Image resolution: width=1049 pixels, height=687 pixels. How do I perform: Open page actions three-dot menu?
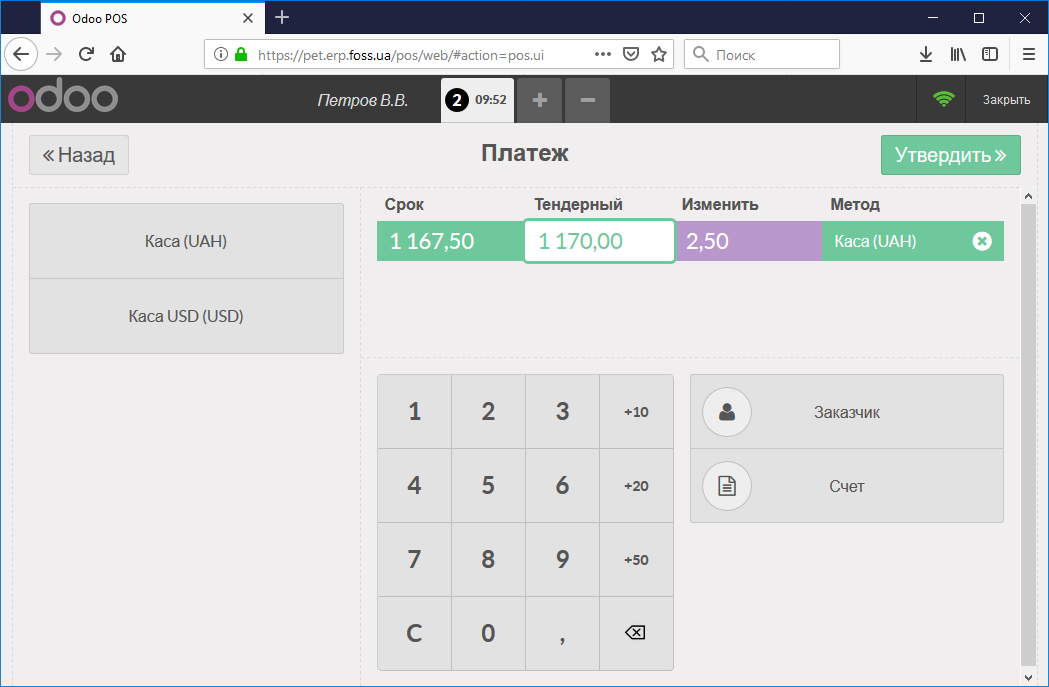[x=603, y=54]
